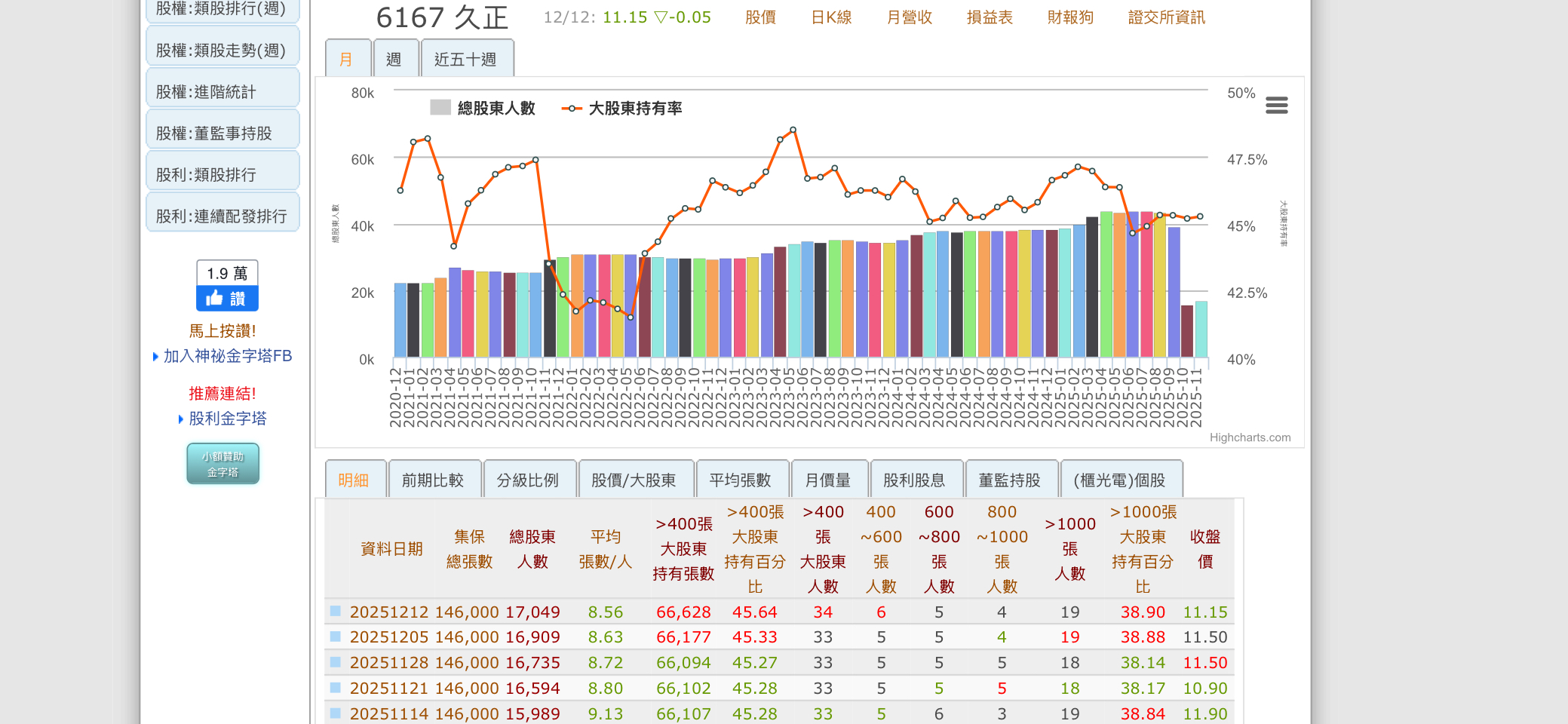The height and width of the screenshot is (724, 1568).
Task: Click the blue square beside row 20251121
Action: [336, 688]
